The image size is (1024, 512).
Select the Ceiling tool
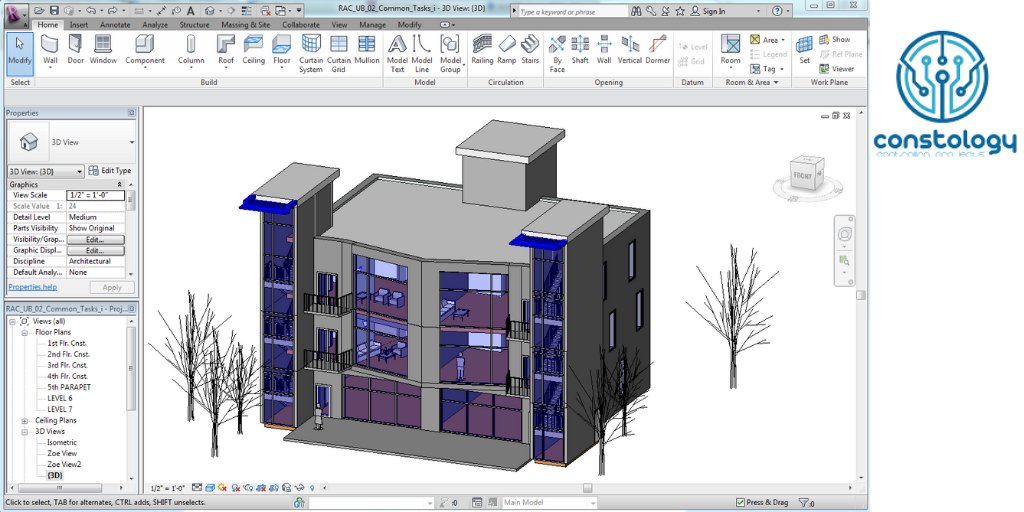coord(253,51)
